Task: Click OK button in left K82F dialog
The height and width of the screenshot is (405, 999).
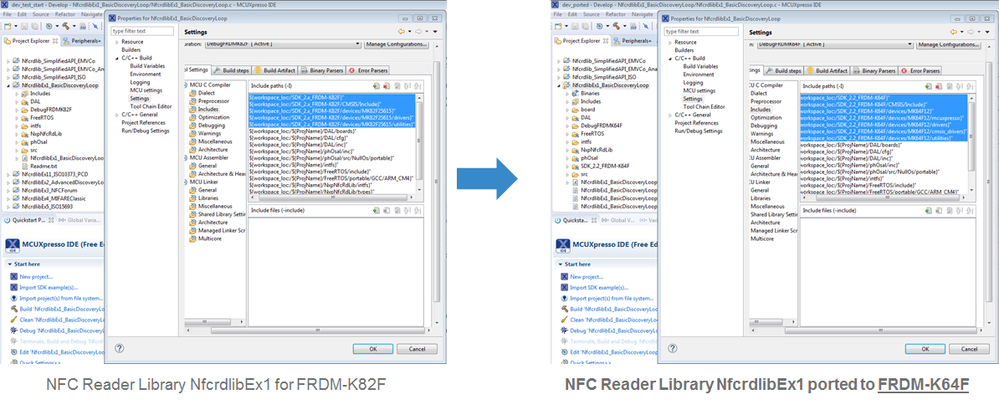Action: coord(373,349)
